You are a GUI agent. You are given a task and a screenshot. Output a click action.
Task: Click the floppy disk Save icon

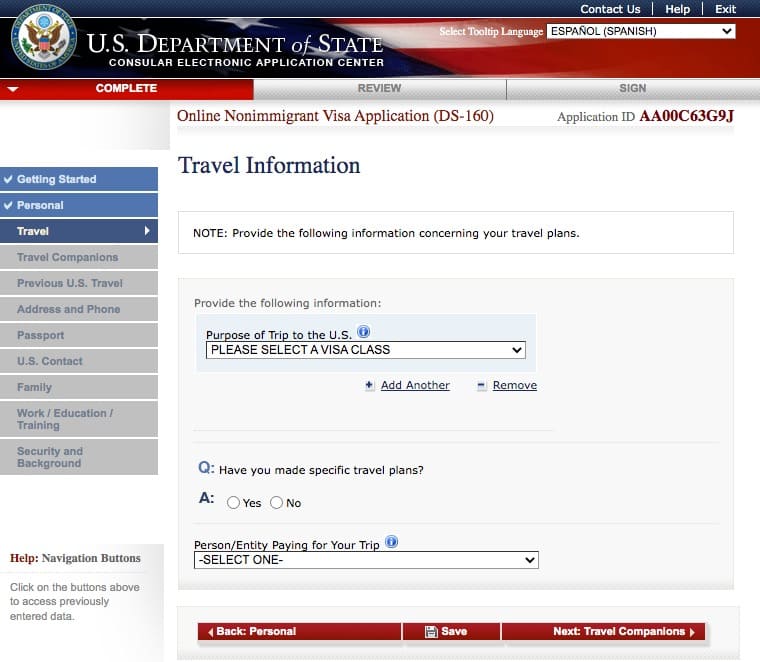431,632
